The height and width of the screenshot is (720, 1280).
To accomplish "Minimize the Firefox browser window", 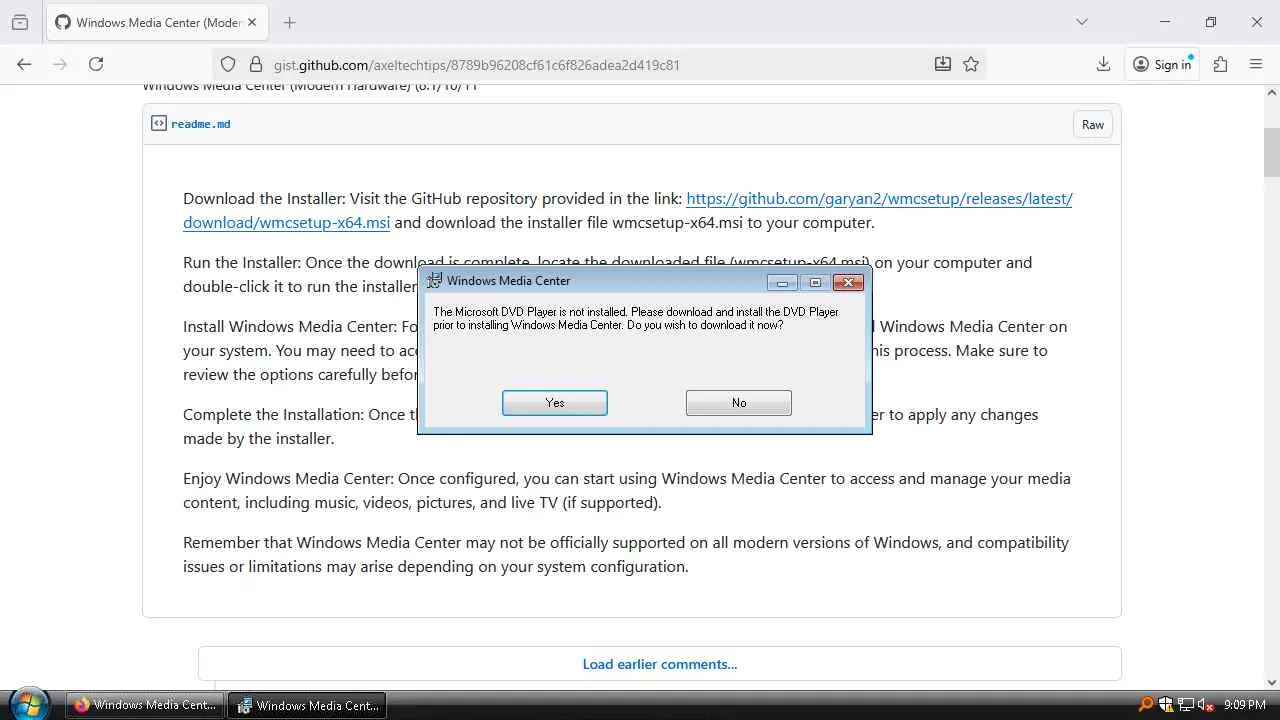I will (x=1164, y=22).
